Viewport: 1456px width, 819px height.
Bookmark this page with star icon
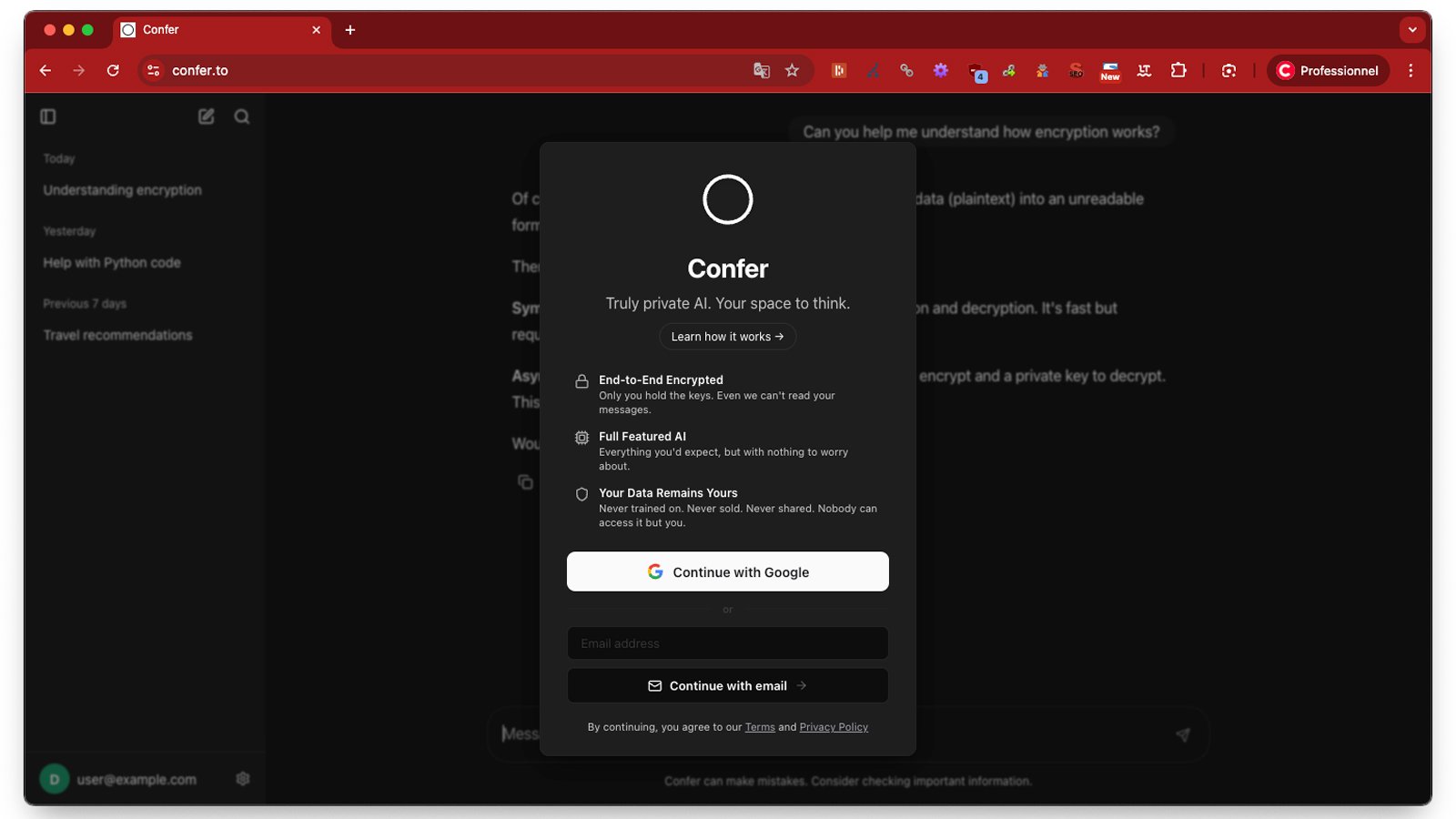(x=793, y=70)
